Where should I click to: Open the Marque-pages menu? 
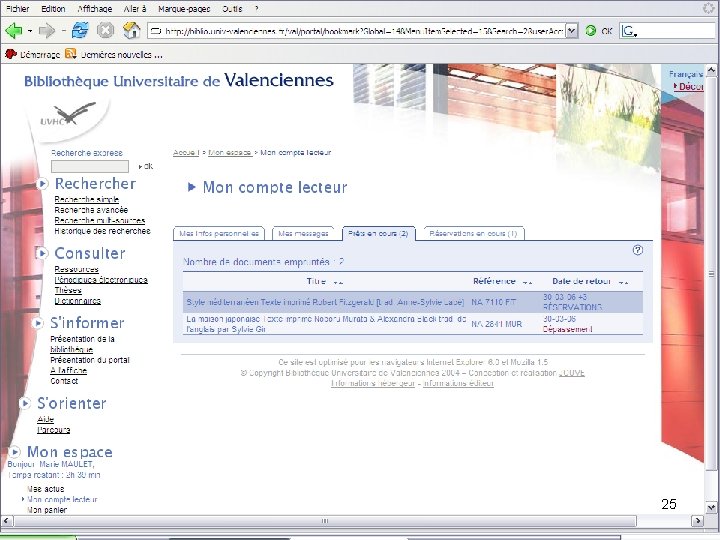pyautogui.click(x=184, y=9)
